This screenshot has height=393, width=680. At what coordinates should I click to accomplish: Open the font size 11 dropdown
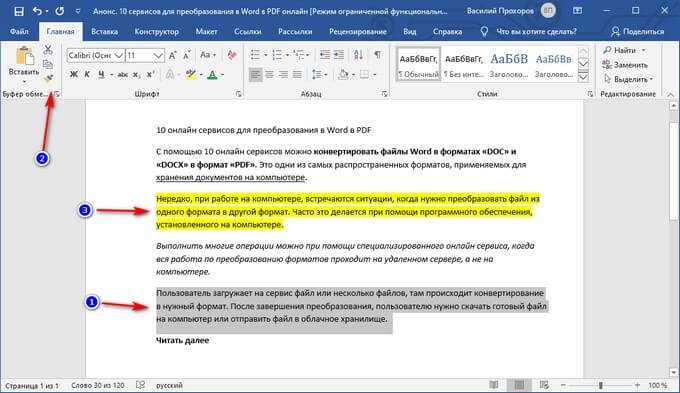pyautogui.click(x=158, y=56)
